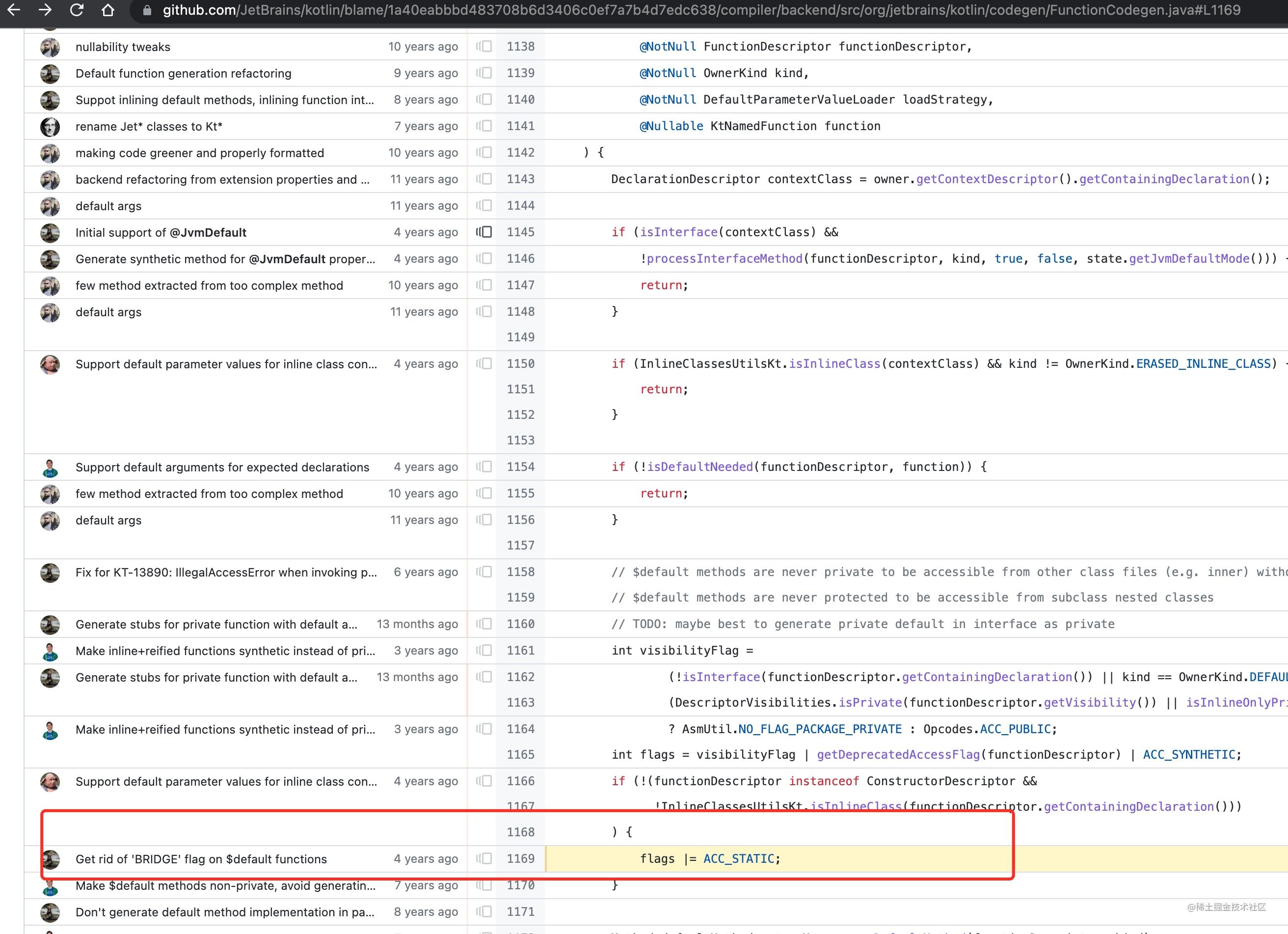View blame prior to change on line 1141
The image size is (1288, 934).
coord(484,126)
